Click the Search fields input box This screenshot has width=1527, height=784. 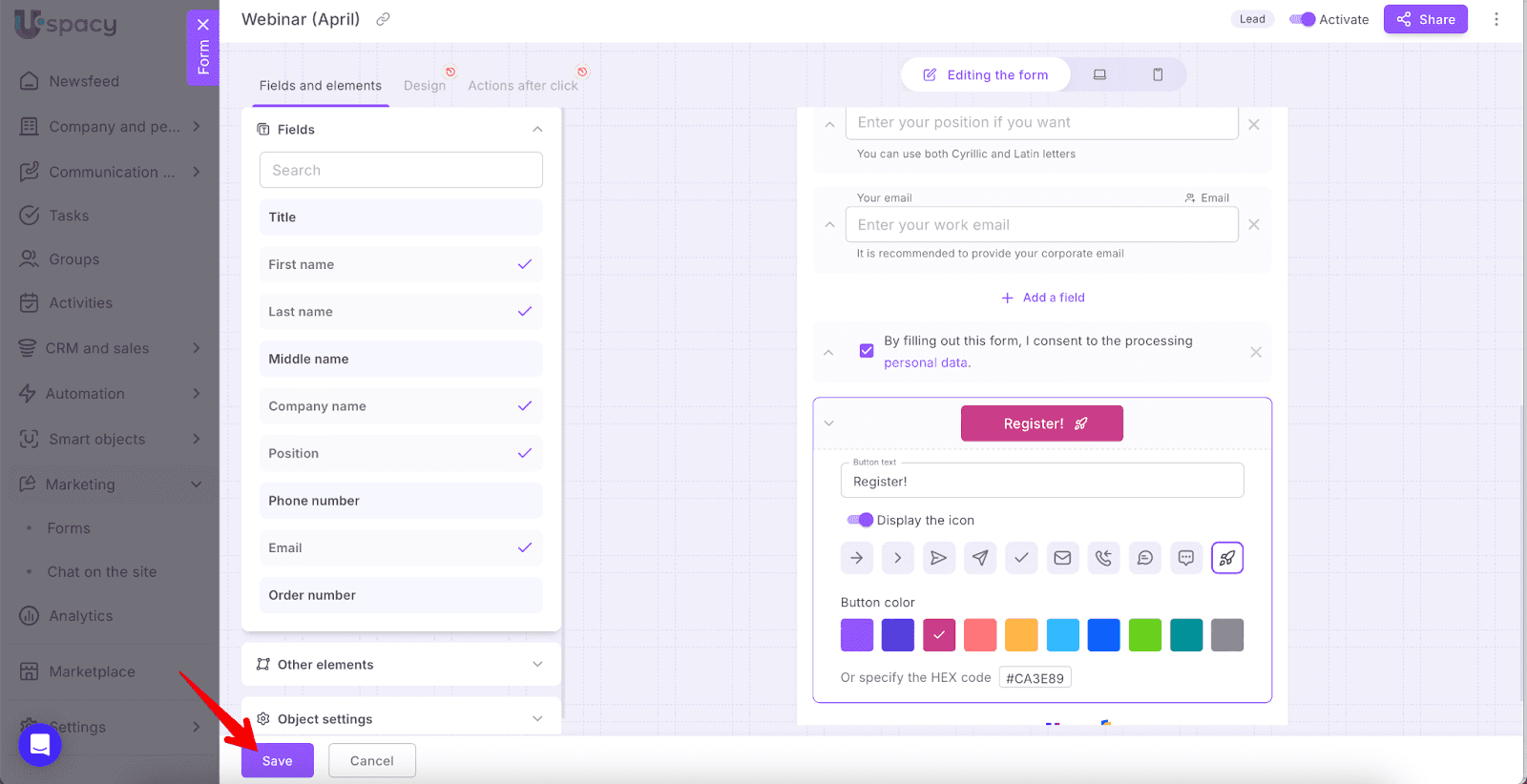tap(401, 170)
